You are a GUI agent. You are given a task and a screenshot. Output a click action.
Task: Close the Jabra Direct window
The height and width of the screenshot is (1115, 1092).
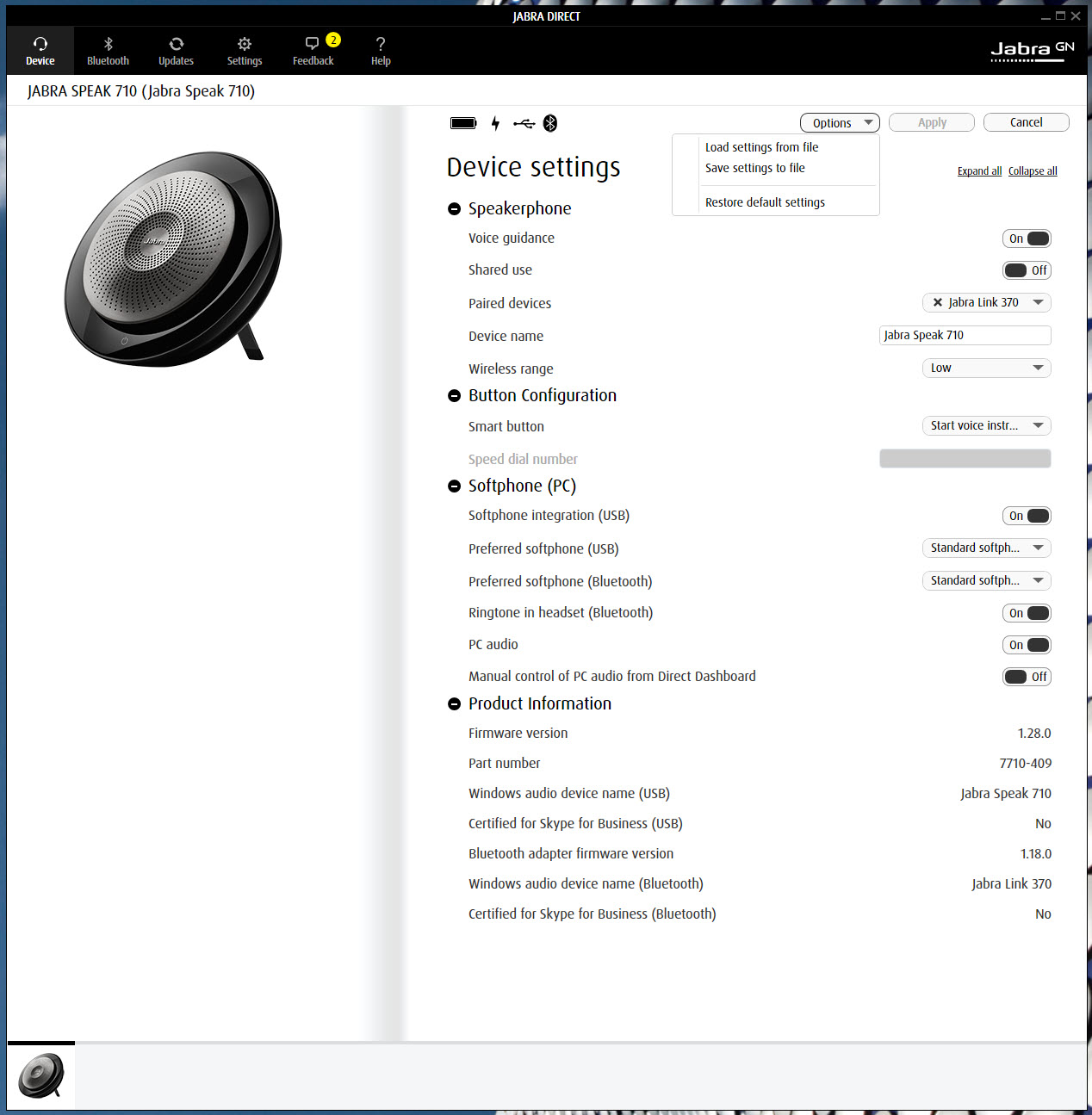click(x=1076, y=15)
